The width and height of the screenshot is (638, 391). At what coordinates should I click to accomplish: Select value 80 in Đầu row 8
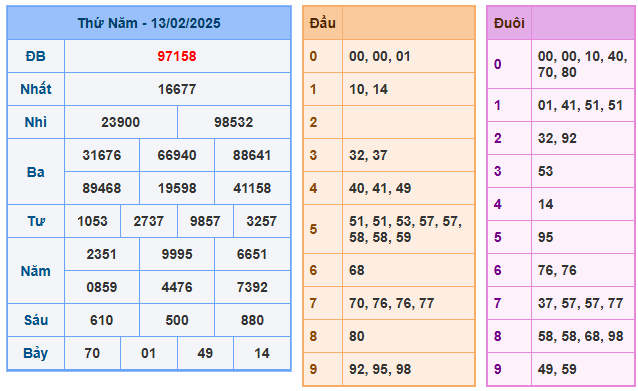pyautogui.click(x=356, y=336)
